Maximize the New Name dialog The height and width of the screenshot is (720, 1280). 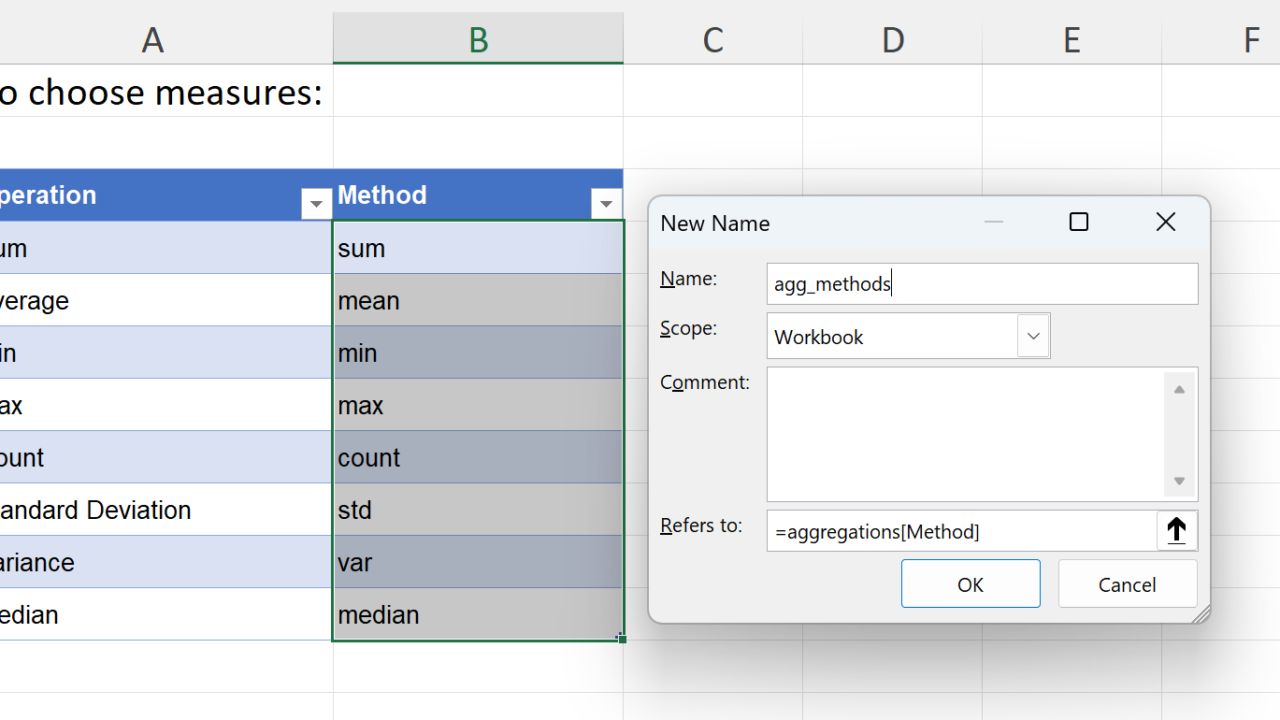pyautogui.click(x=1079, y=222)
